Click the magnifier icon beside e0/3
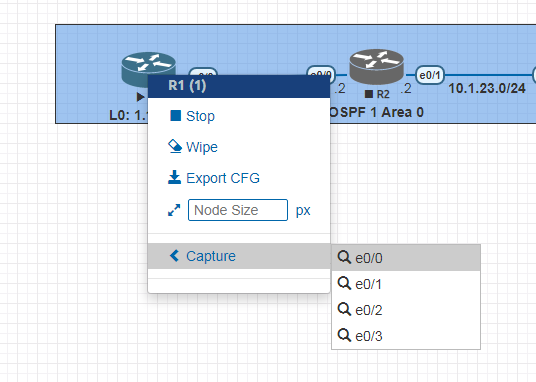The height and width of the screenshot is (382, 536). pyautogui.click(x=344, y=335)
